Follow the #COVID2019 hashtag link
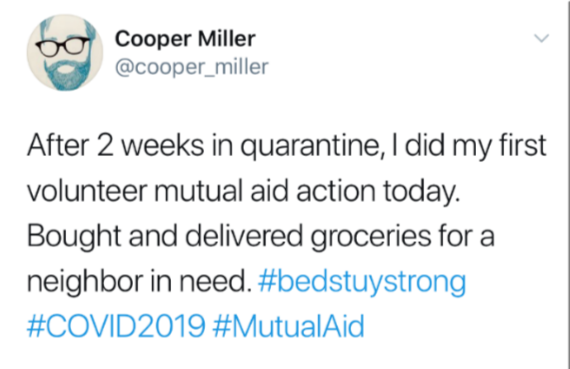Image resolution: width=570 pixels, height=369 pixels. [x=116, y=326]
